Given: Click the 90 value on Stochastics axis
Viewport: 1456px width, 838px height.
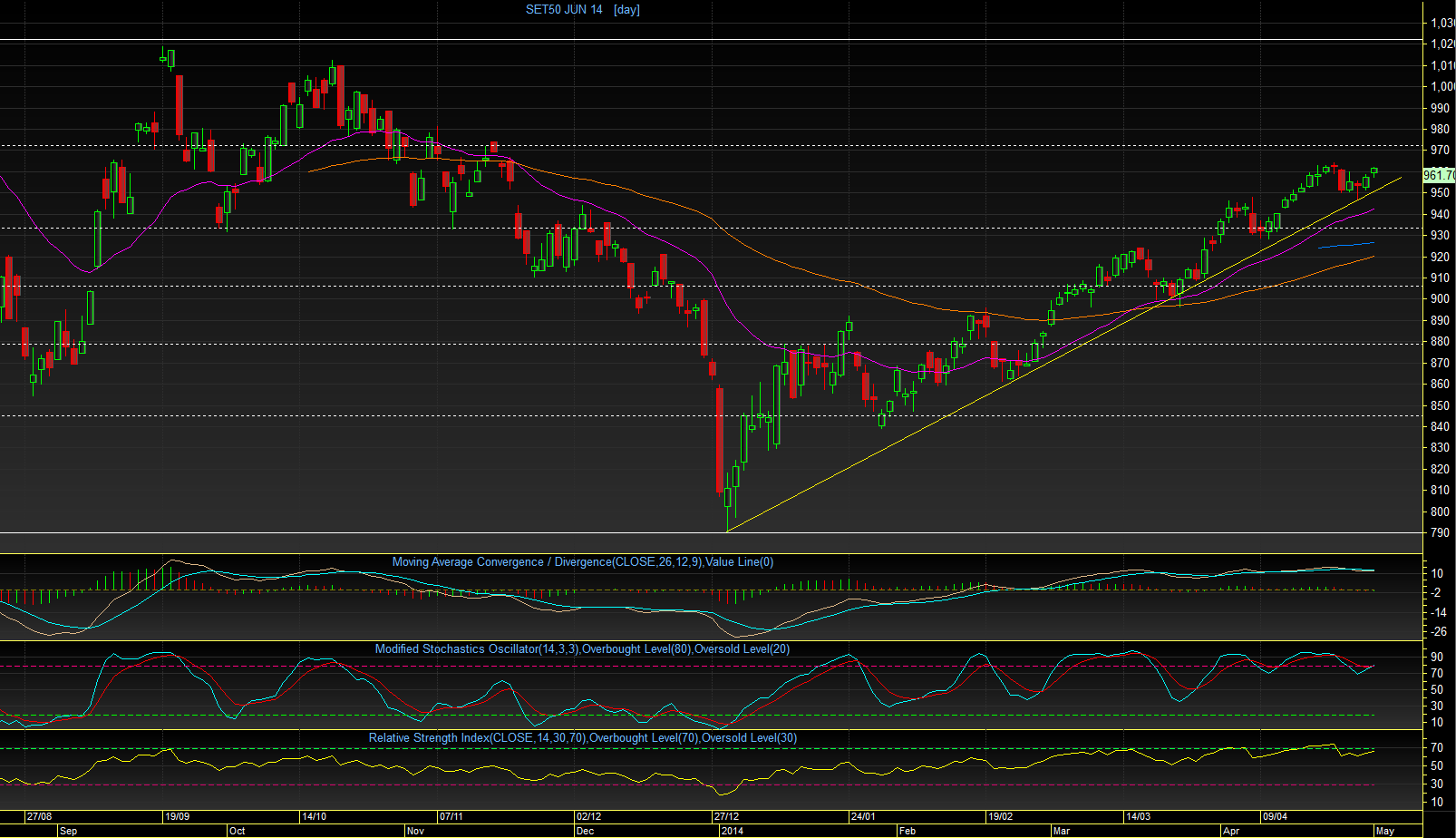Looking at the screenshot, I should point(1437,658).
